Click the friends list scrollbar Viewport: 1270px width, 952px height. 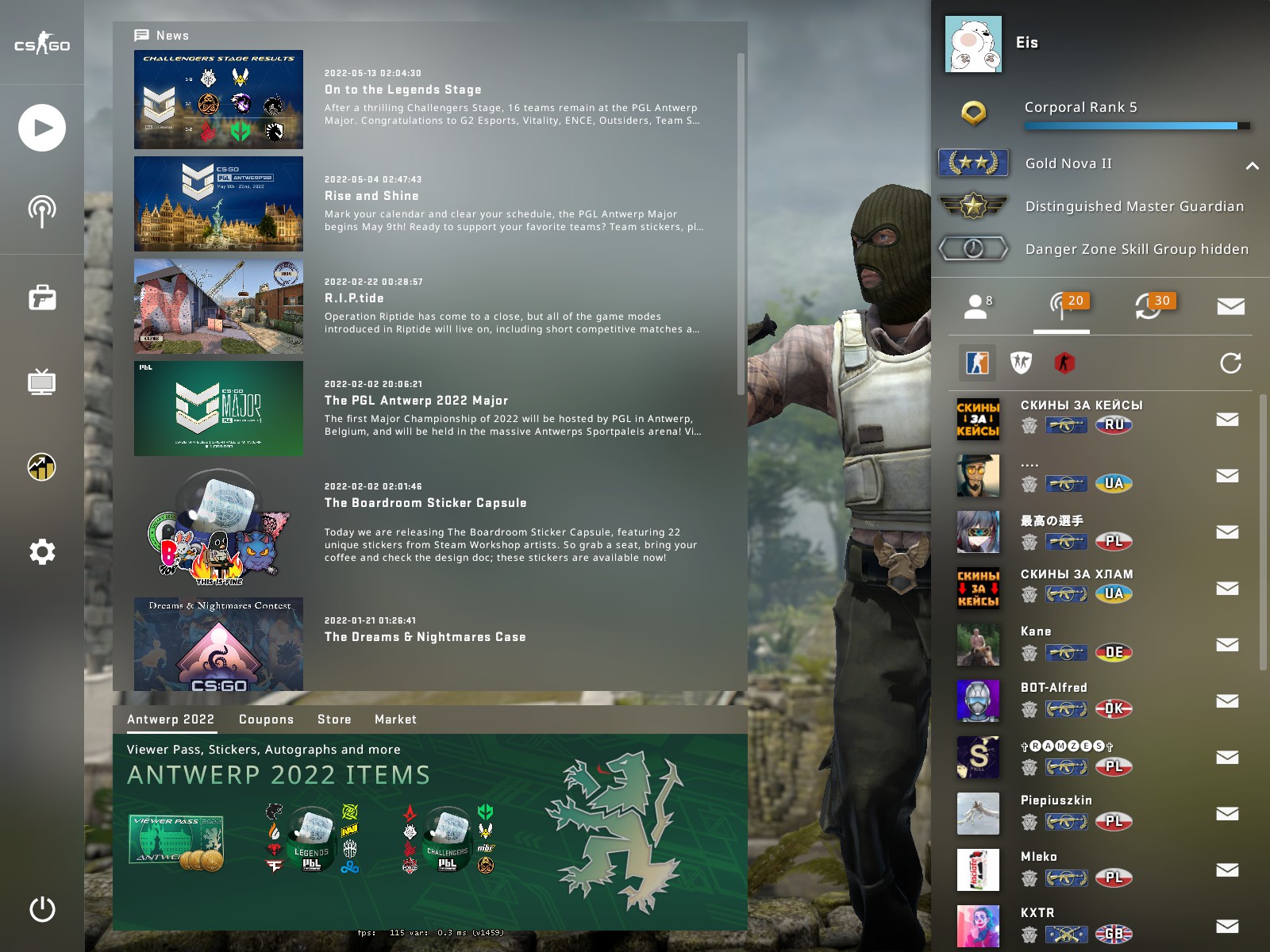click(1263, 533)
